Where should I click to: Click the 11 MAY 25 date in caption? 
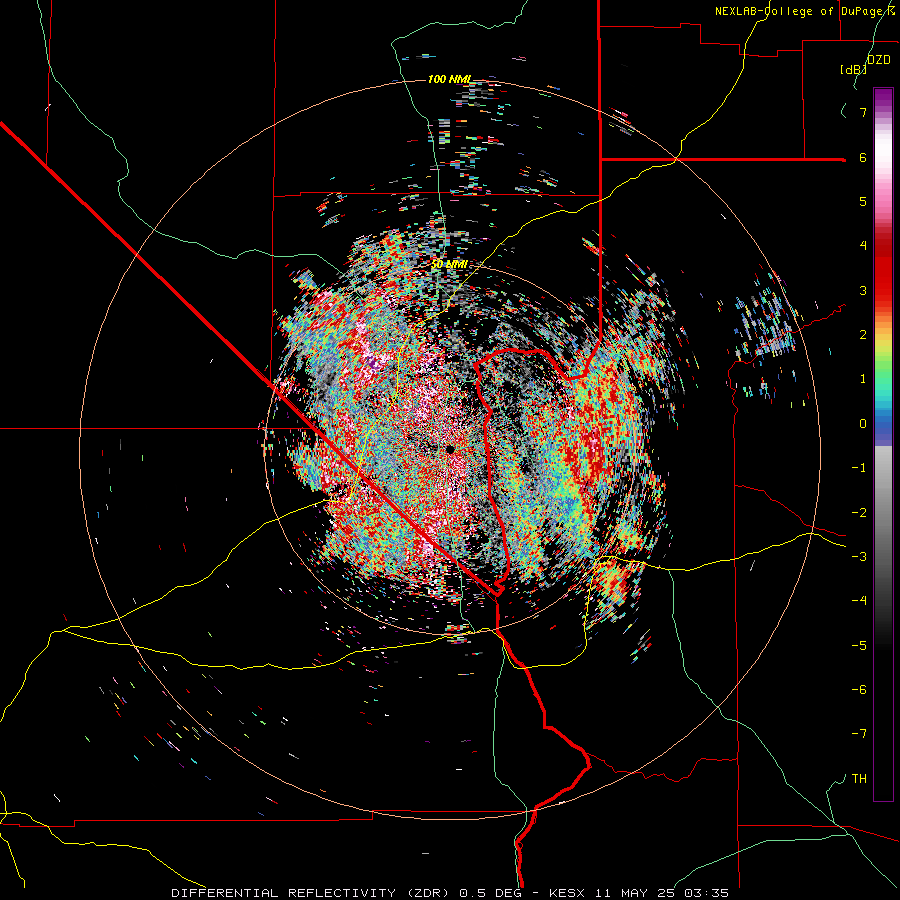pos(637,893)
